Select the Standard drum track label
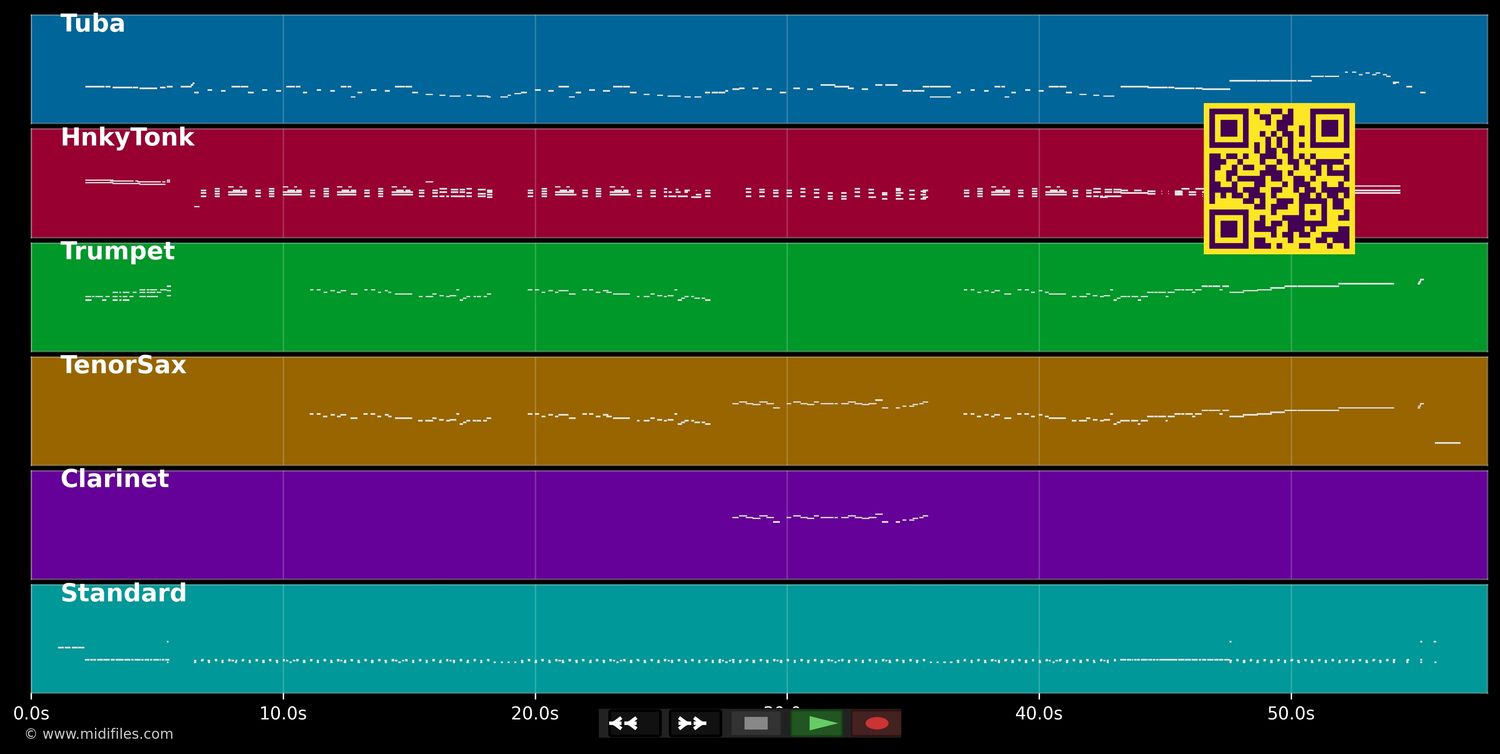 (x=123, y=595)
